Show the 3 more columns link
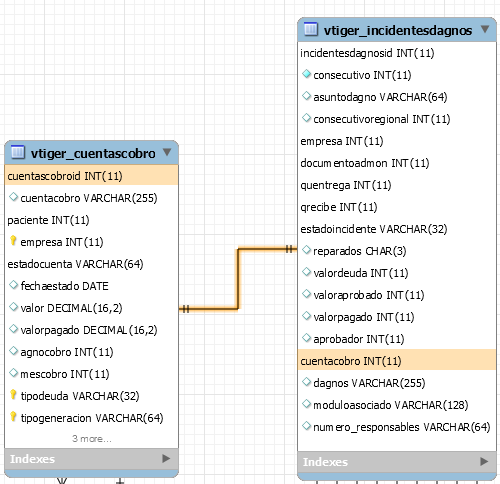 point(92,439)
